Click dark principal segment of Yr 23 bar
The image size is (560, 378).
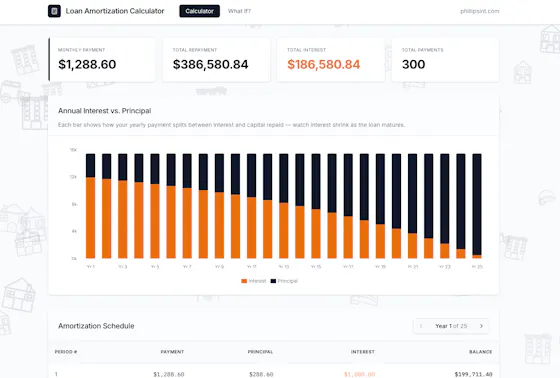pyautogui.click(x=445, y=199)
